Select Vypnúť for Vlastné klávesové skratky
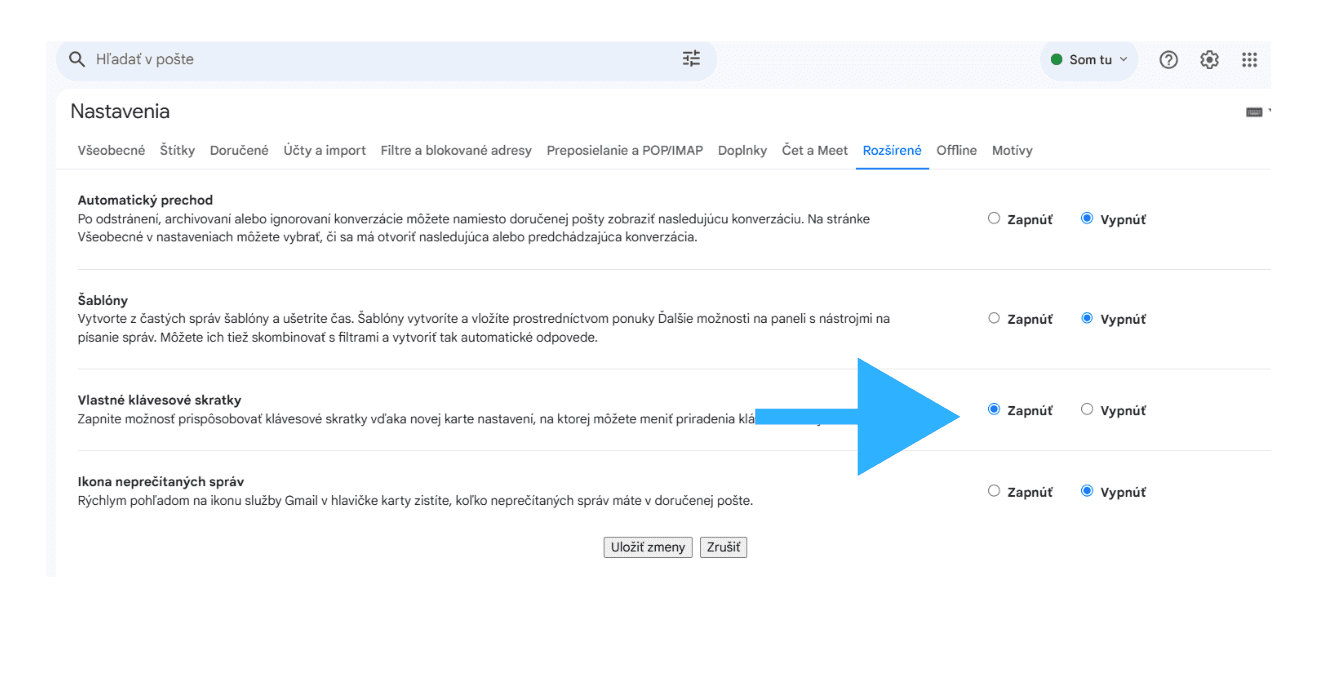Image resolution: width=1318 pixels, height=684 pixels. [x=1087, y=409]
